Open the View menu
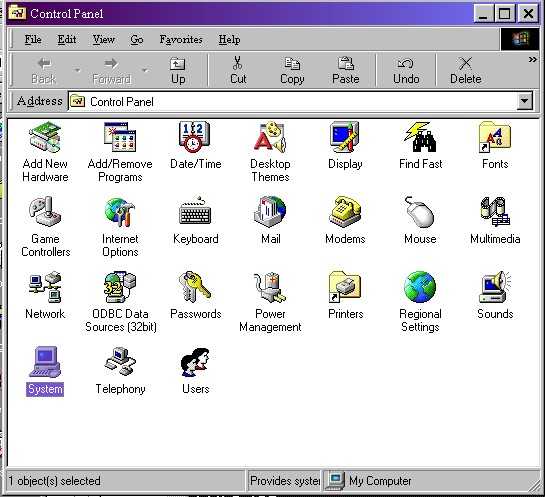Image resolution: width=545 pixels, height=497 pixels. [x=104, y=40]
